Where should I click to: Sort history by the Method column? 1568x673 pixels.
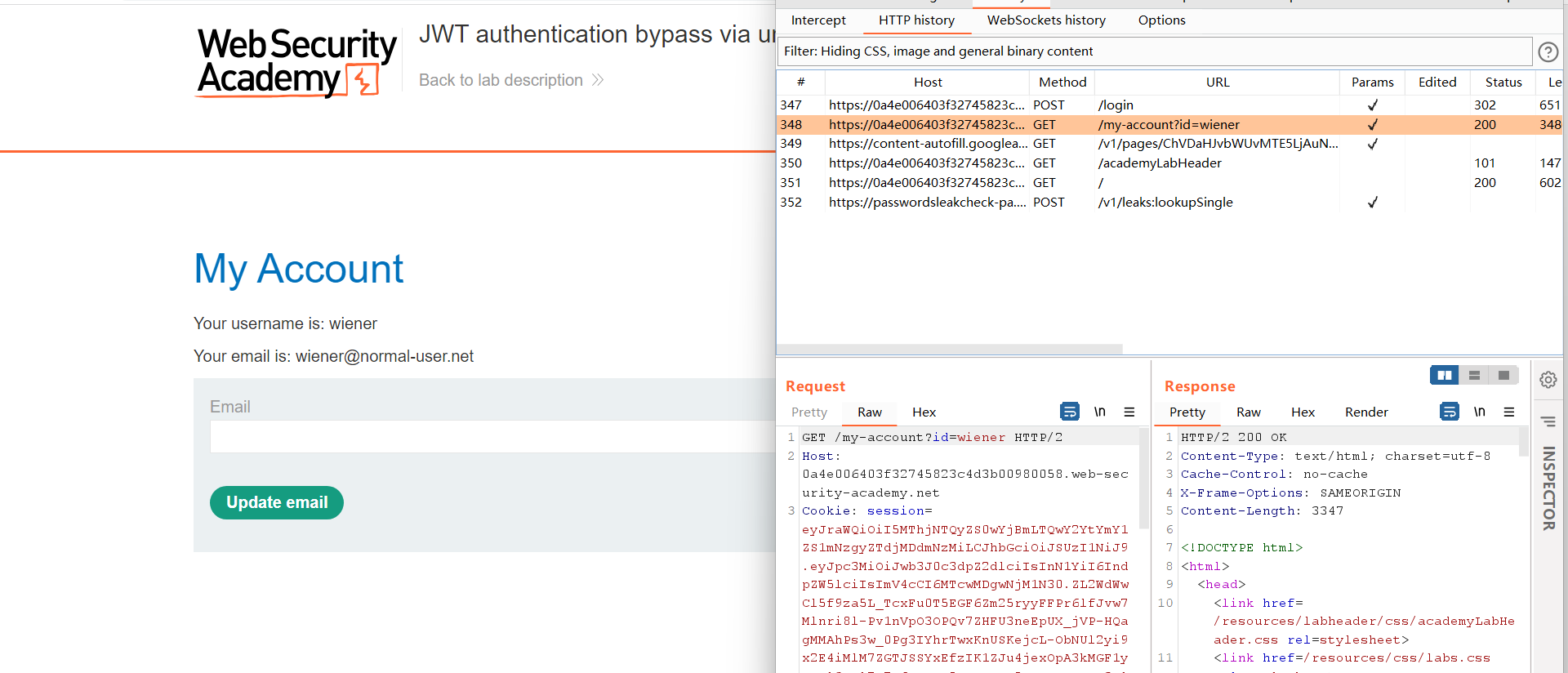1062,82
